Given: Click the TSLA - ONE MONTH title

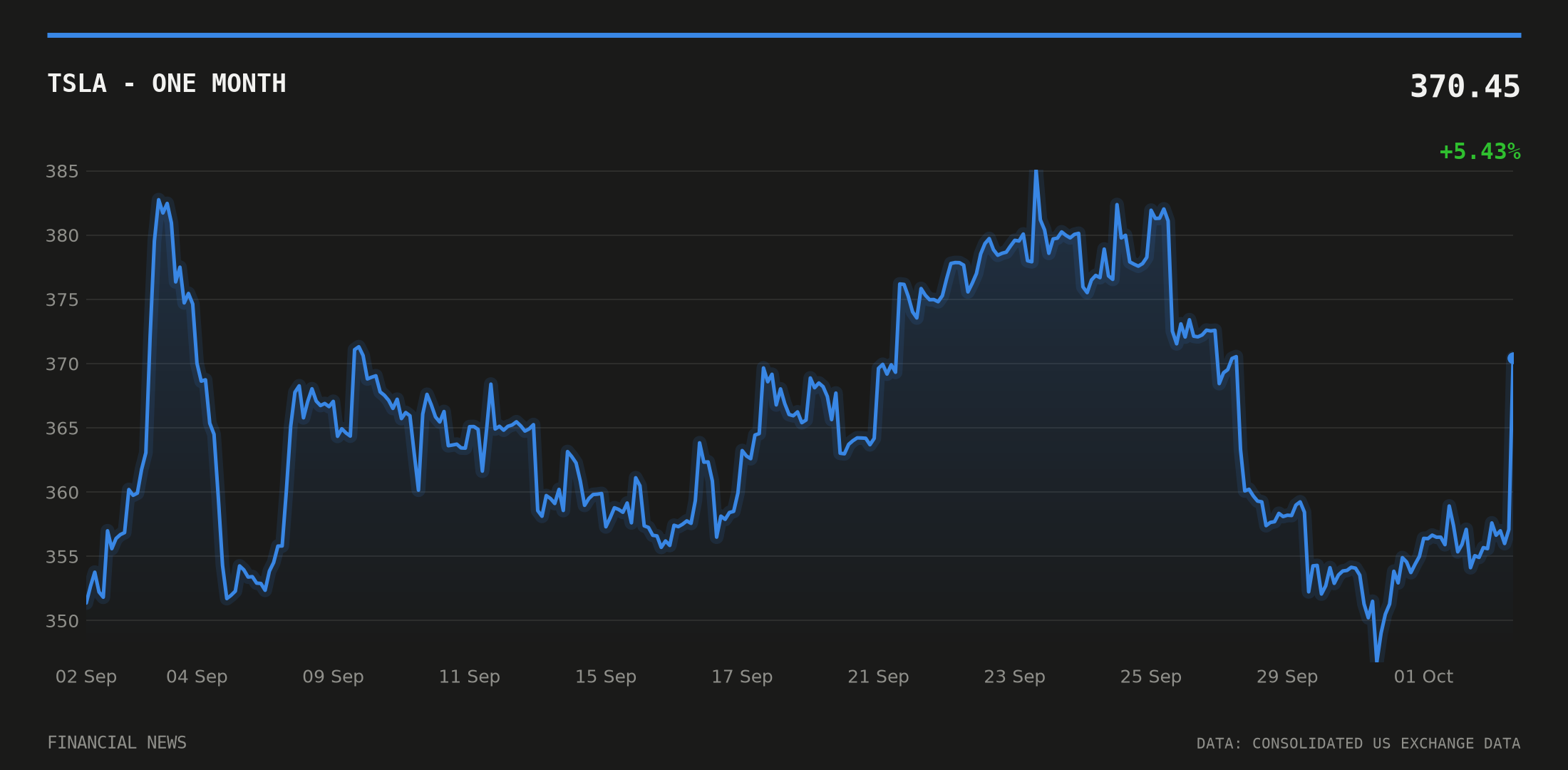Looking at the screenshot, I should (167, 83).
